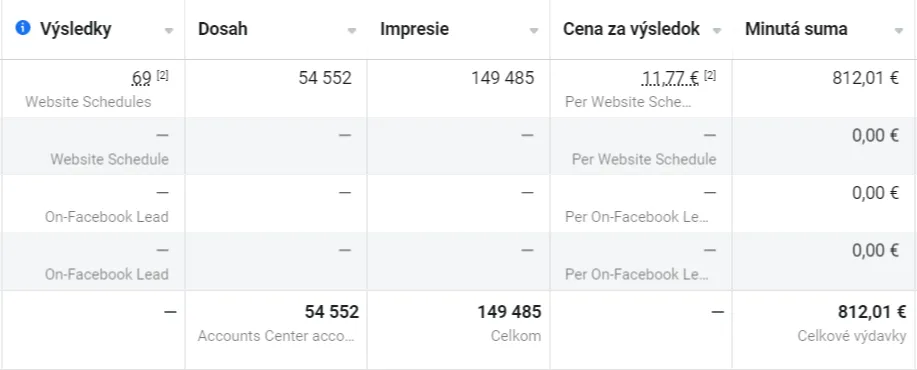The image size is (917, 370).
Task: Click footnote [2] next to 69
Action: click(x=162, y=75)
